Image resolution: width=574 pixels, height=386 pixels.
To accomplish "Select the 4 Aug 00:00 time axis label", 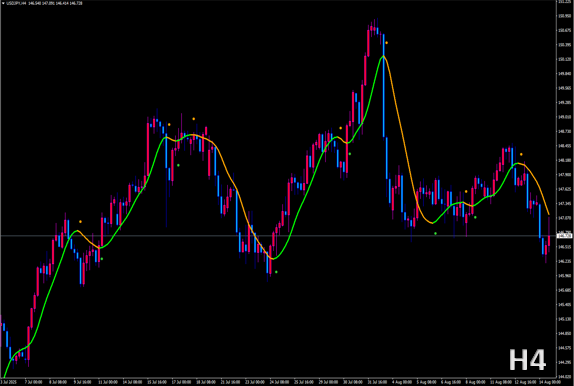I will pos(402,382).
